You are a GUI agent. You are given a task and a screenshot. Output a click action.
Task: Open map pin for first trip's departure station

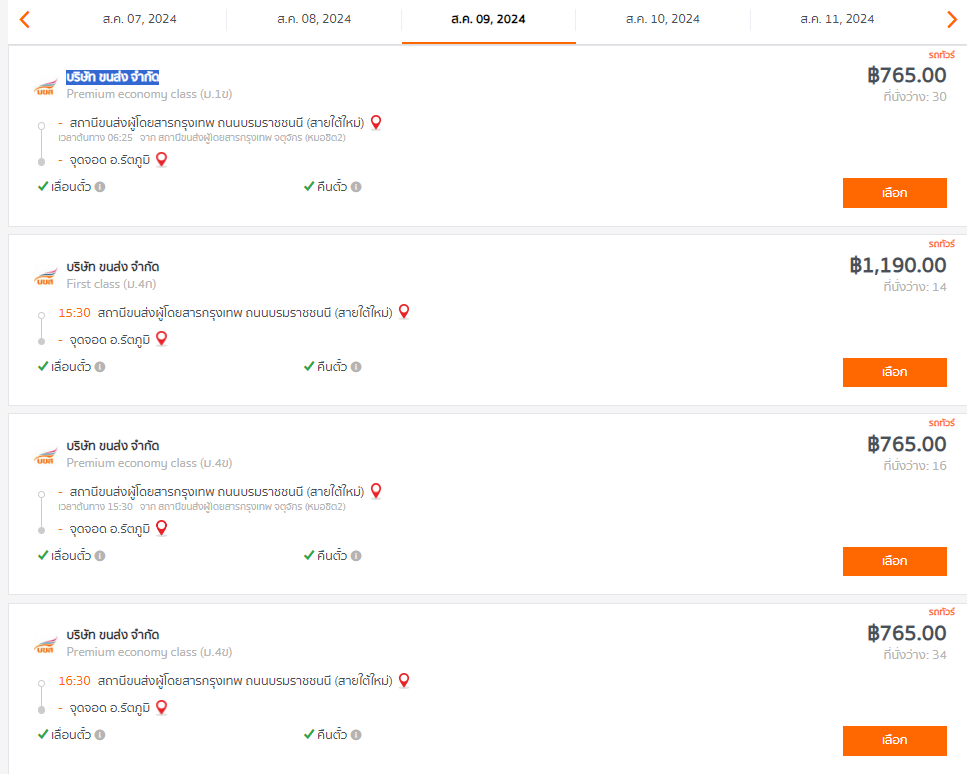click(376, 122)
